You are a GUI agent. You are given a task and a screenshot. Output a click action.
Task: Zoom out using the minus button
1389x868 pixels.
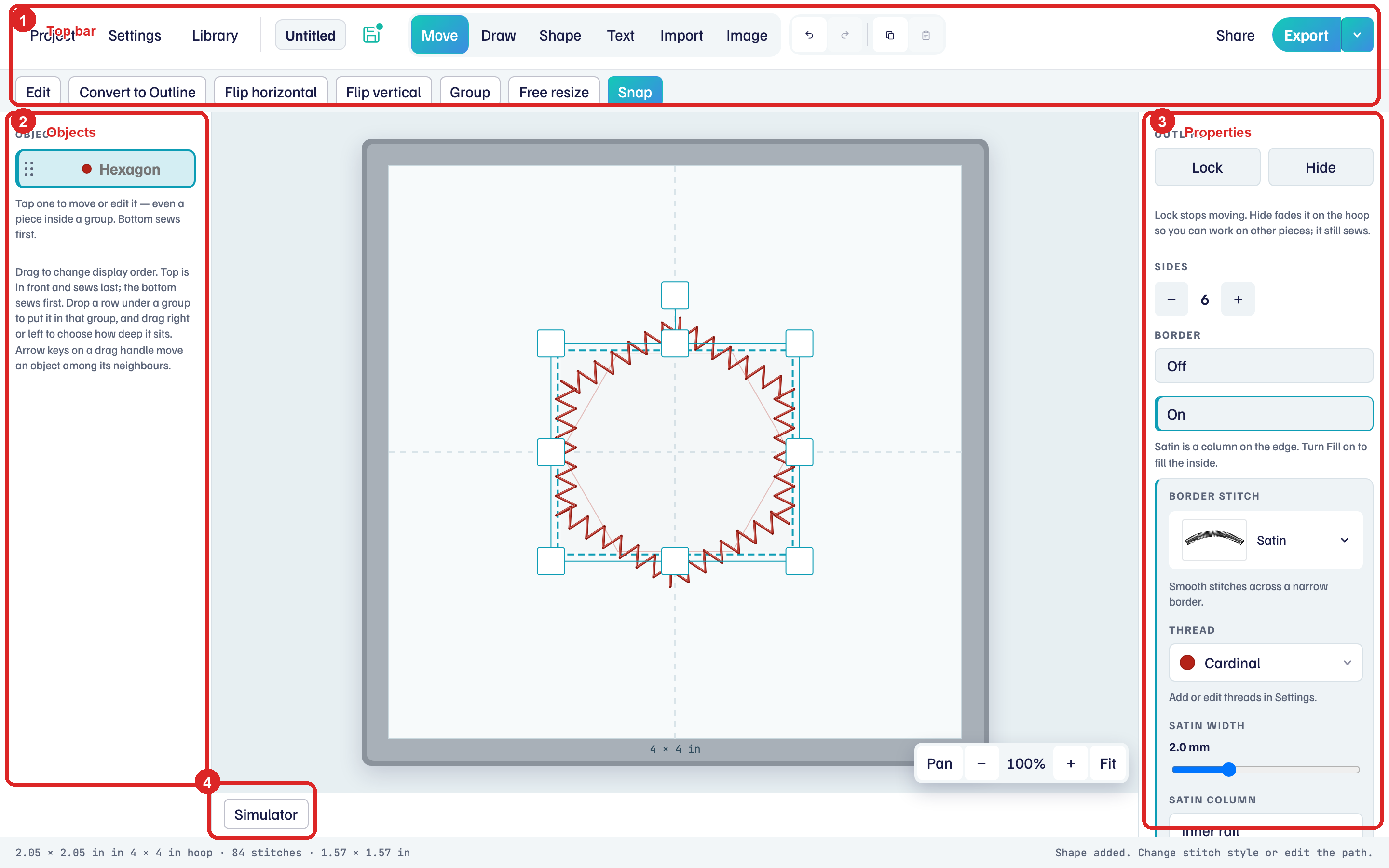(981, 763)
